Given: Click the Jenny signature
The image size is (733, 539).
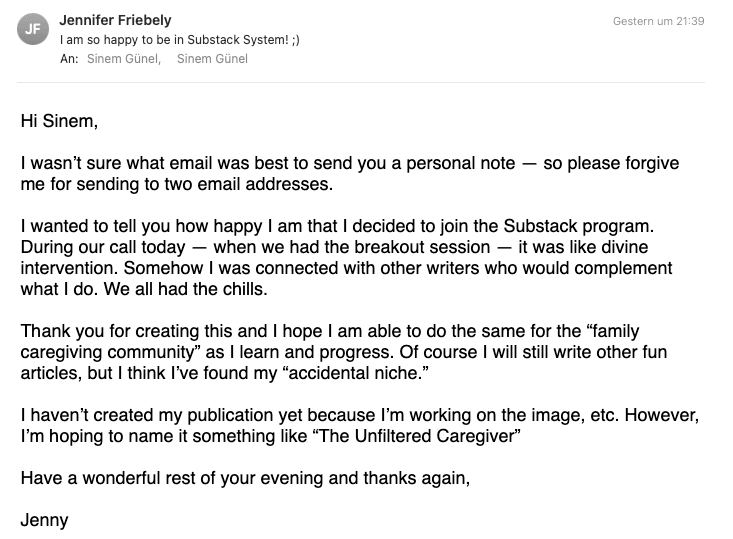Looking at the screenshot, I should (x=44, y=520).
